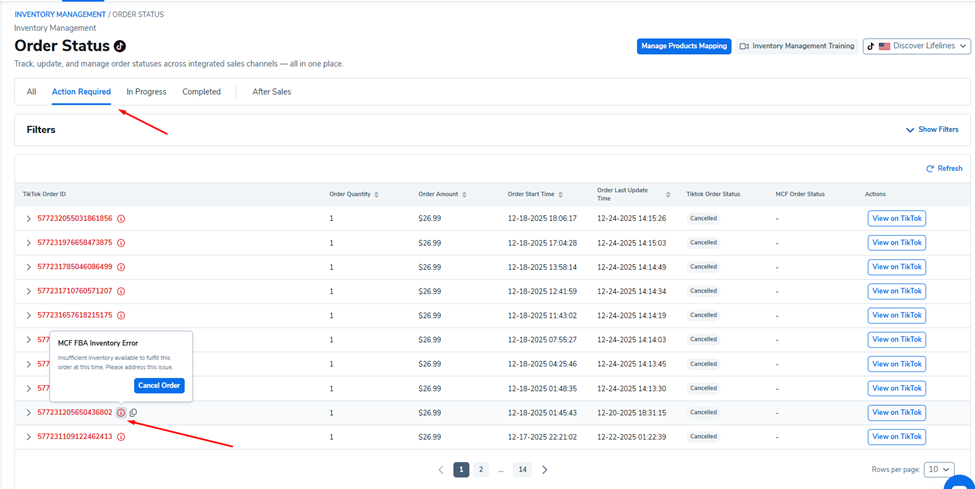
Task: Click info icon for order 577231109122462413
Action: (x=121, y=437)
